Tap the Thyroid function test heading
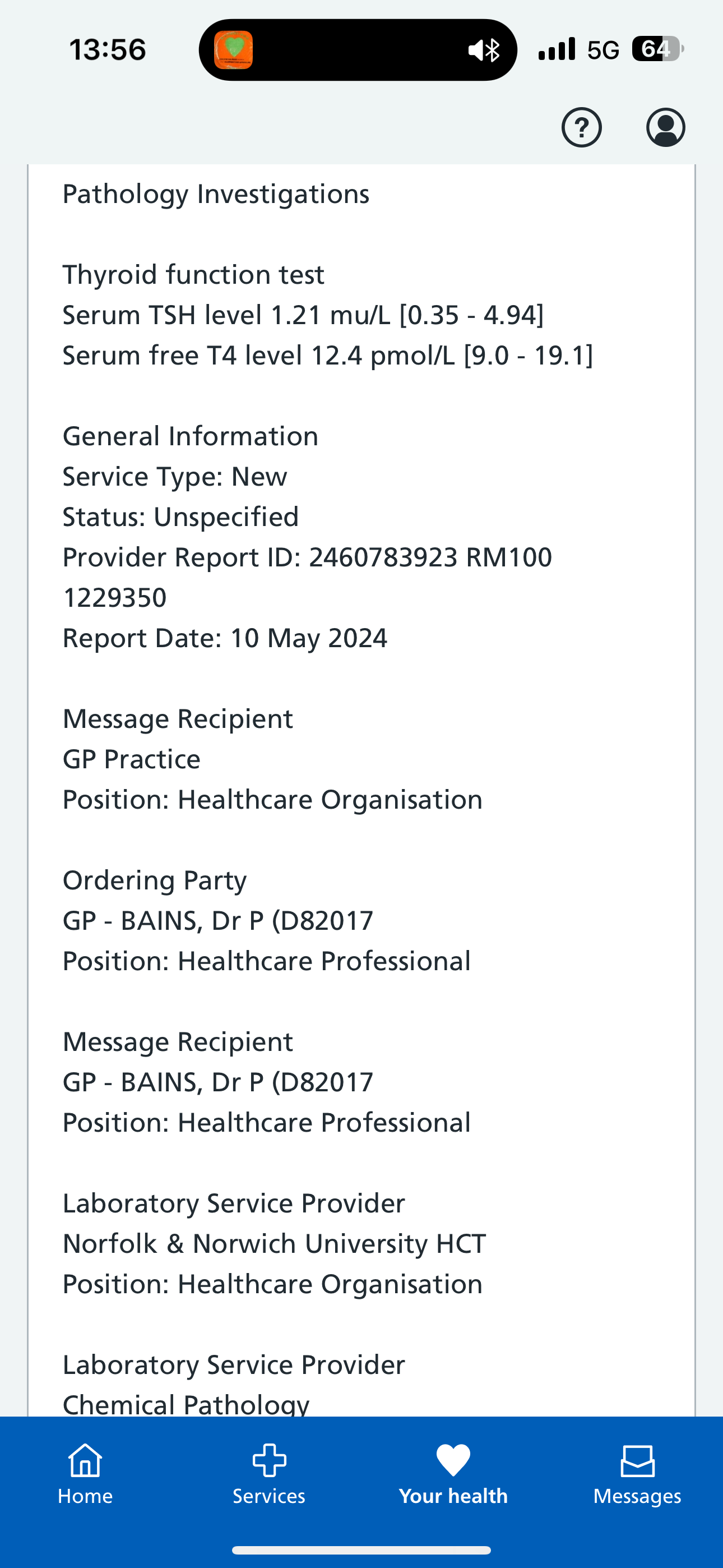Image resolution: width=723 pixels, height=1568 pixels. click(x=193, y=275)
